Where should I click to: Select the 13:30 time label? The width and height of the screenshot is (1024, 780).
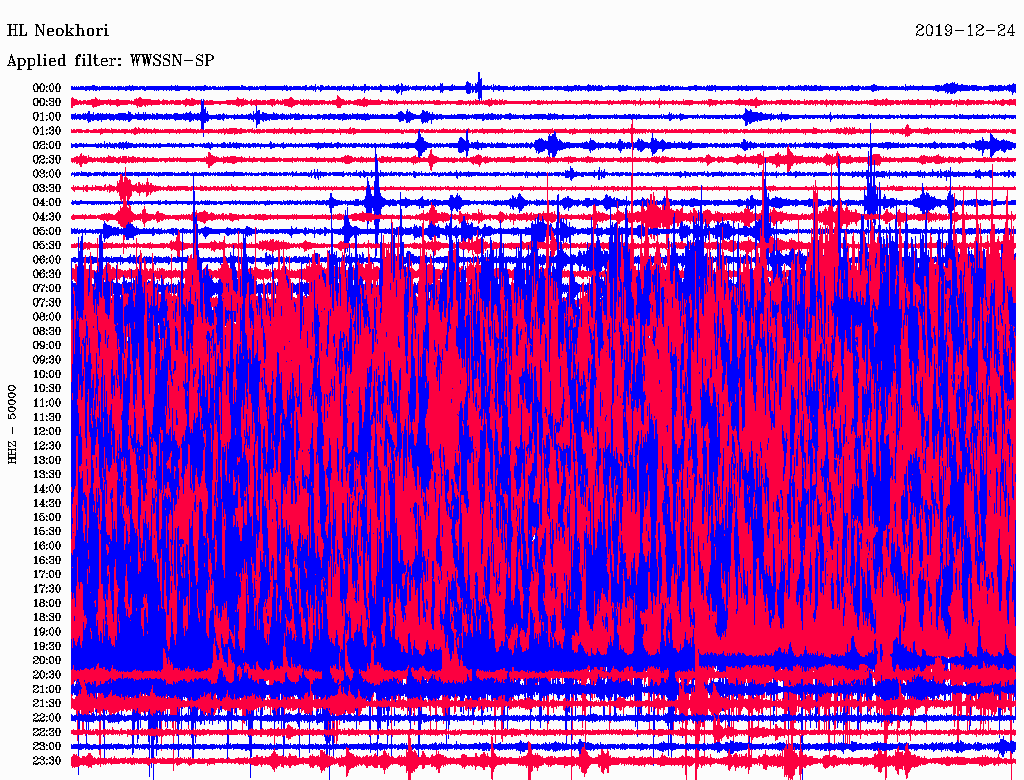[x=47, y=474]
